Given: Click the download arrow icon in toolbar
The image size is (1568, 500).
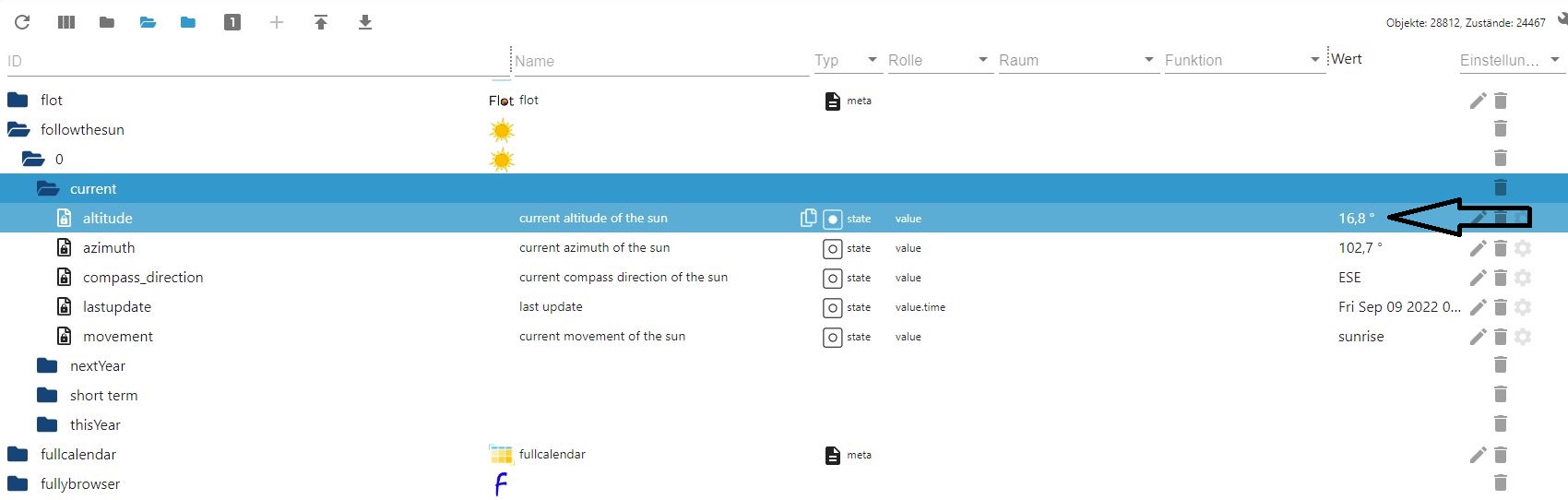Looking at the screenshot, I should pos(365,22).
